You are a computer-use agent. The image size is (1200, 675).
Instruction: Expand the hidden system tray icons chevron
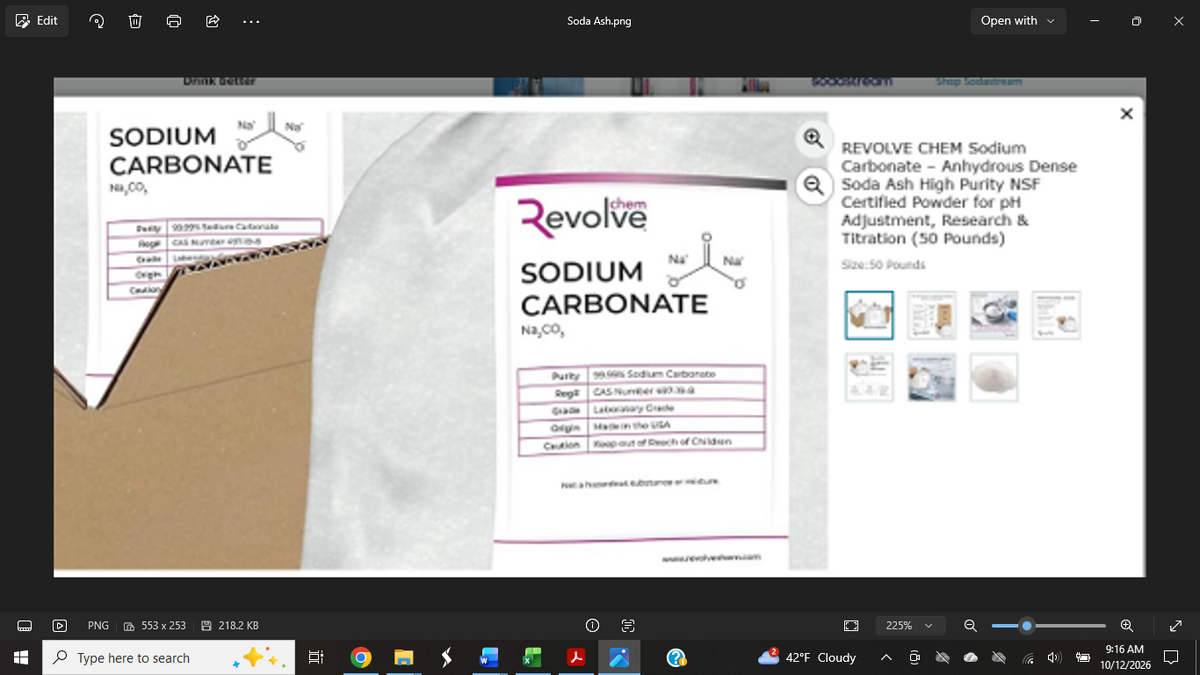point(886,658)
